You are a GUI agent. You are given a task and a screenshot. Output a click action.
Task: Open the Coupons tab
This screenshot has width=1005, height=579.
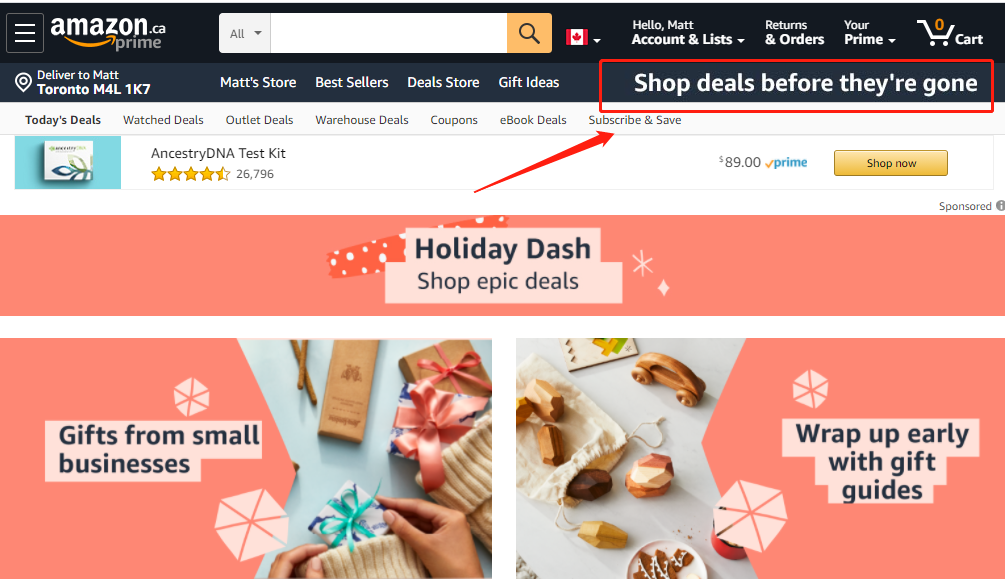454,120
